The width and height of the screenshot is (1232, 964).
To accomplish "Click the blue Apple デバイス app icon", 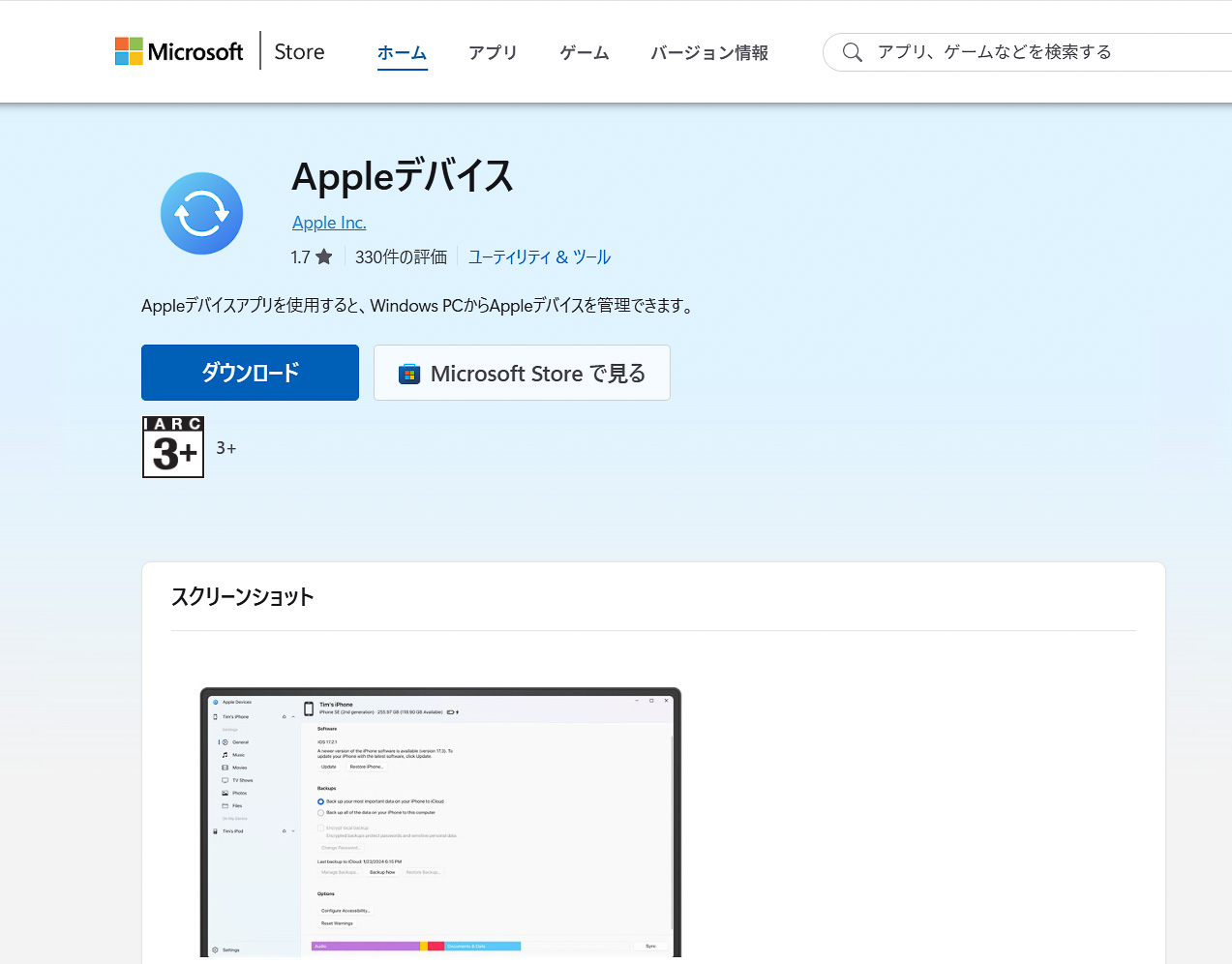I will coord(201,213).
